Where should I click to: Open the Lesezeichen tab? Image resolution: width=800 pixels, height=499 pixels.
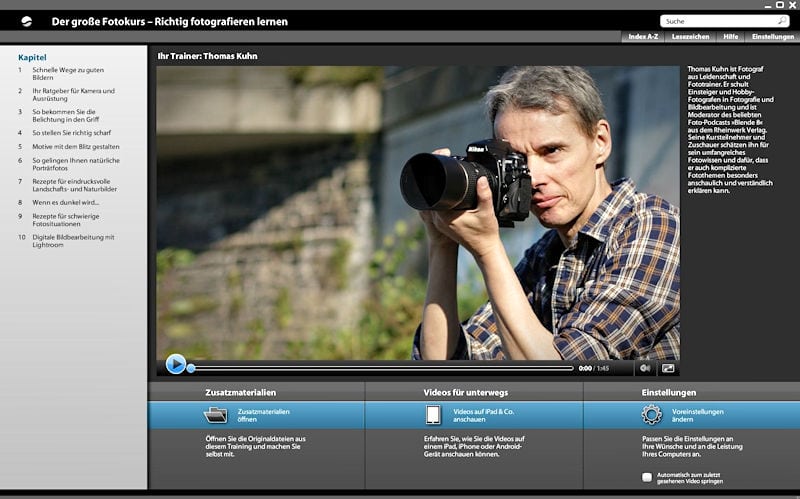point(691,36)
